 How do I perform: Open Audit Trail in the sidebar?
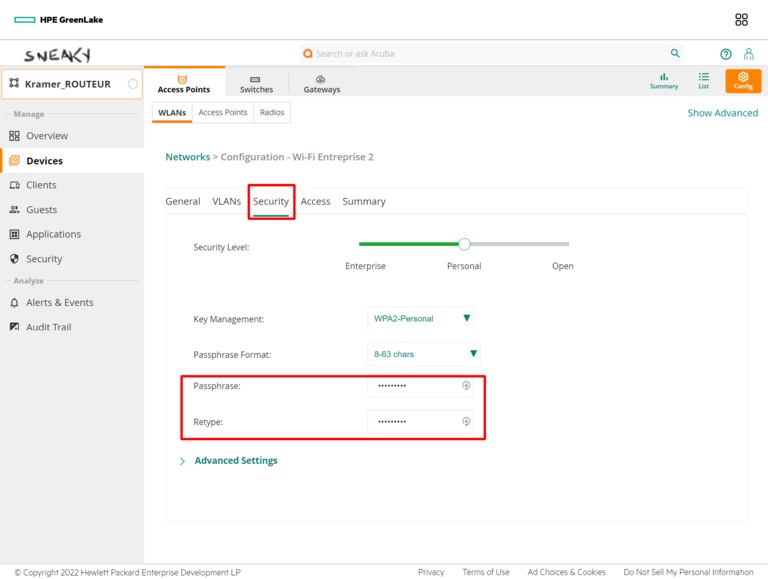[x=48, y=327]
